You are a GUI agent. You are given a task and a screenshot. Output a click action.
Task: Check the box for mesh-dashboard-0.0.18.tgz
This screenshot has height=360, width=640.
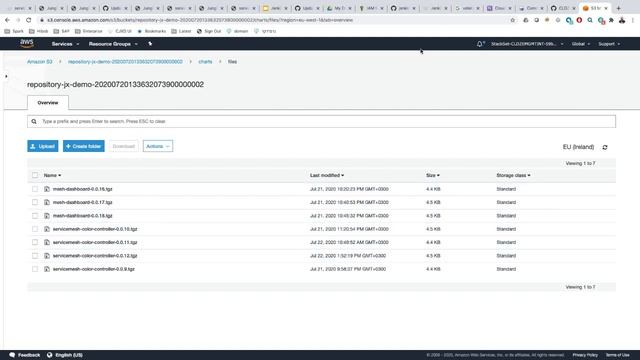tap(35, 216)
